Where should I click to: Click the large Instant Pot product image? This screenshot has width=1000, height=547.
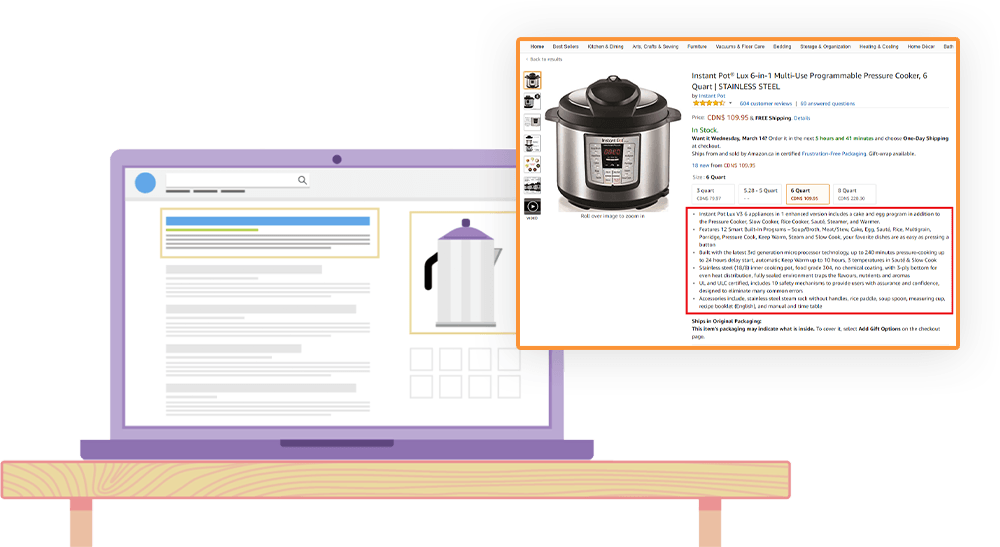(x=612, y=142)
